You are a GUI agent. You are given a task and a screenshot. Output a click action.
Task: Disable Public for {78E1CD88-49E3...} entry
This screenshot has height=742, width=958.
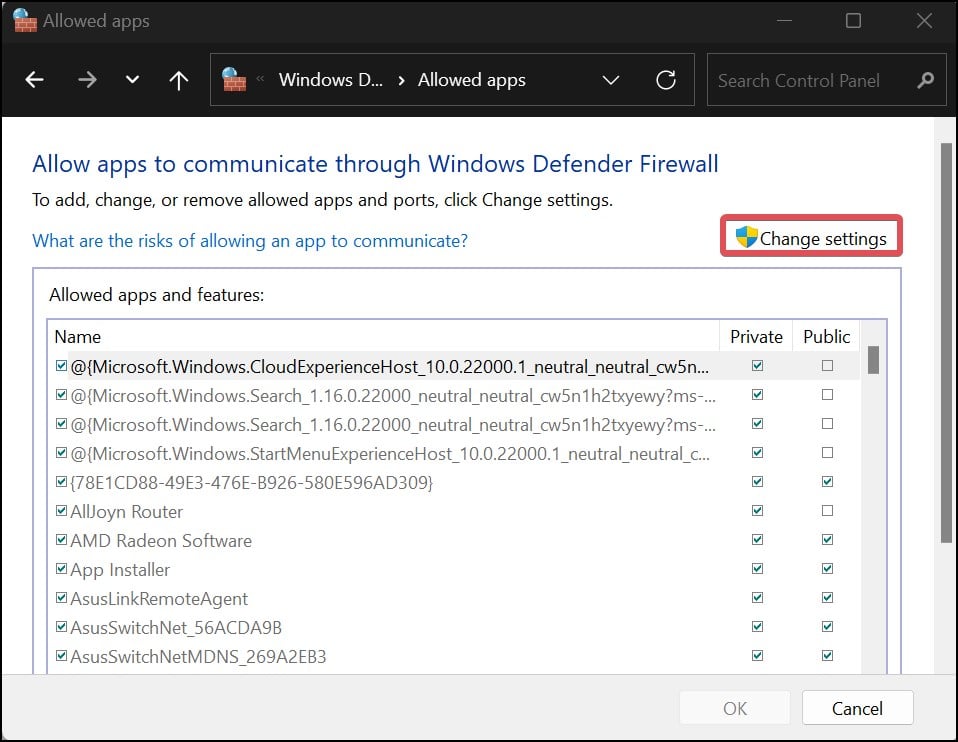pos(827,482)
